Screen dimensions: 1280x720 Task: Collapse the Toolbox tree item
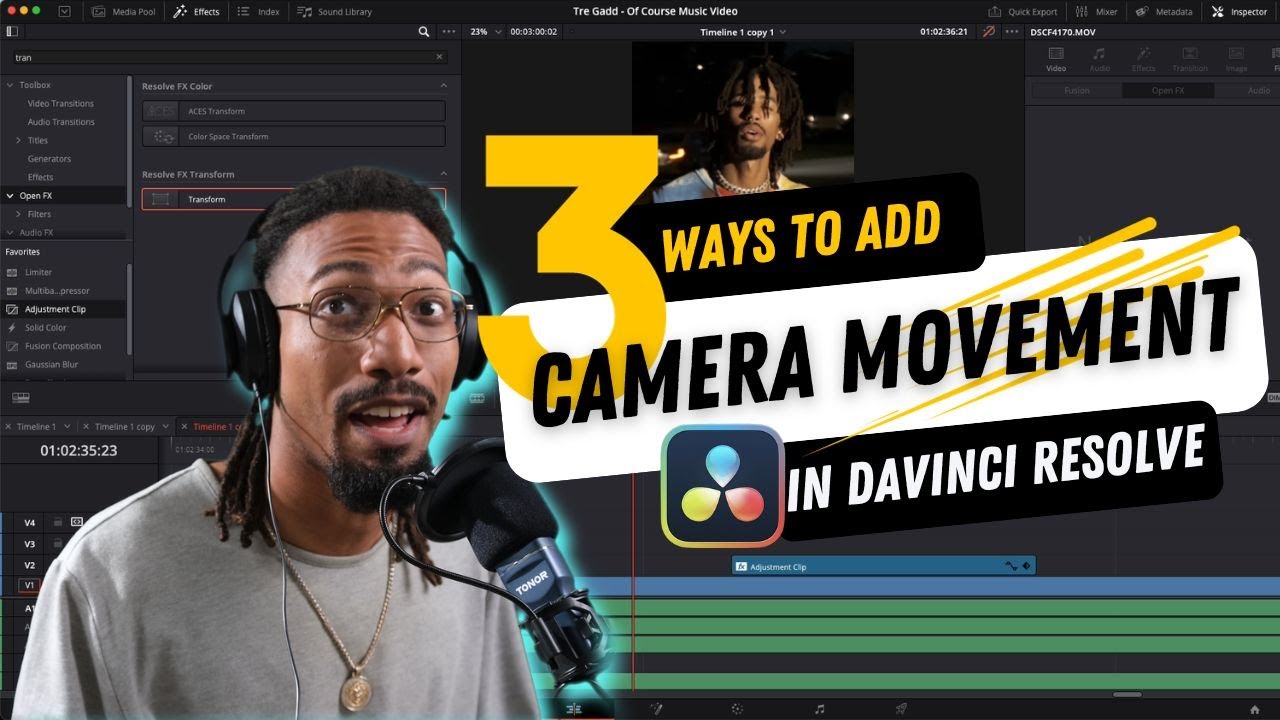click(x=10, y=85)
